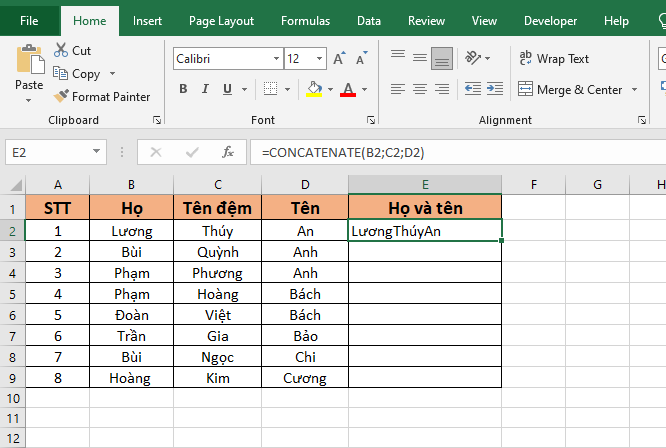Click the Orientation text angle icon

472,57
